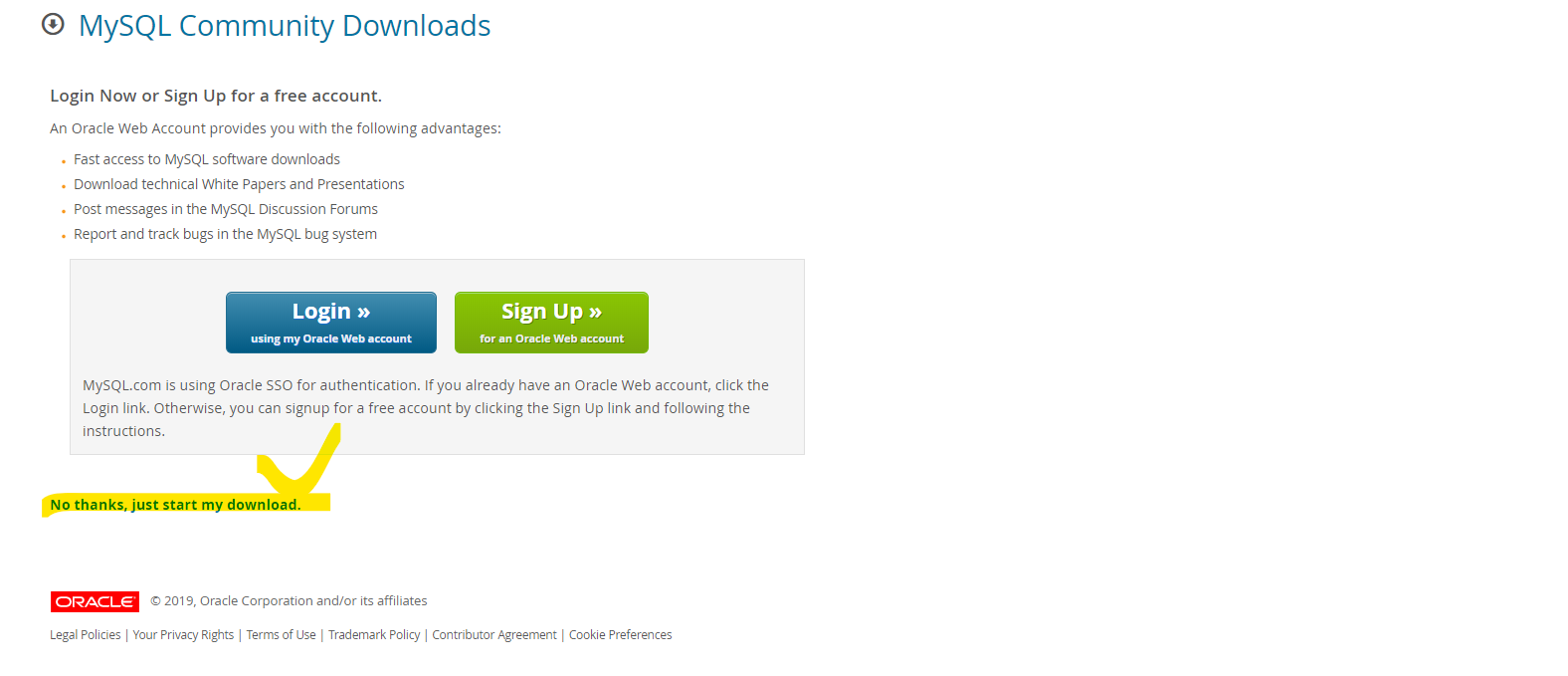The height and width of the screenshot is (676, 1568).
Task: Choose 'No thanks, just start my download'
Action: tap(175, 505)
